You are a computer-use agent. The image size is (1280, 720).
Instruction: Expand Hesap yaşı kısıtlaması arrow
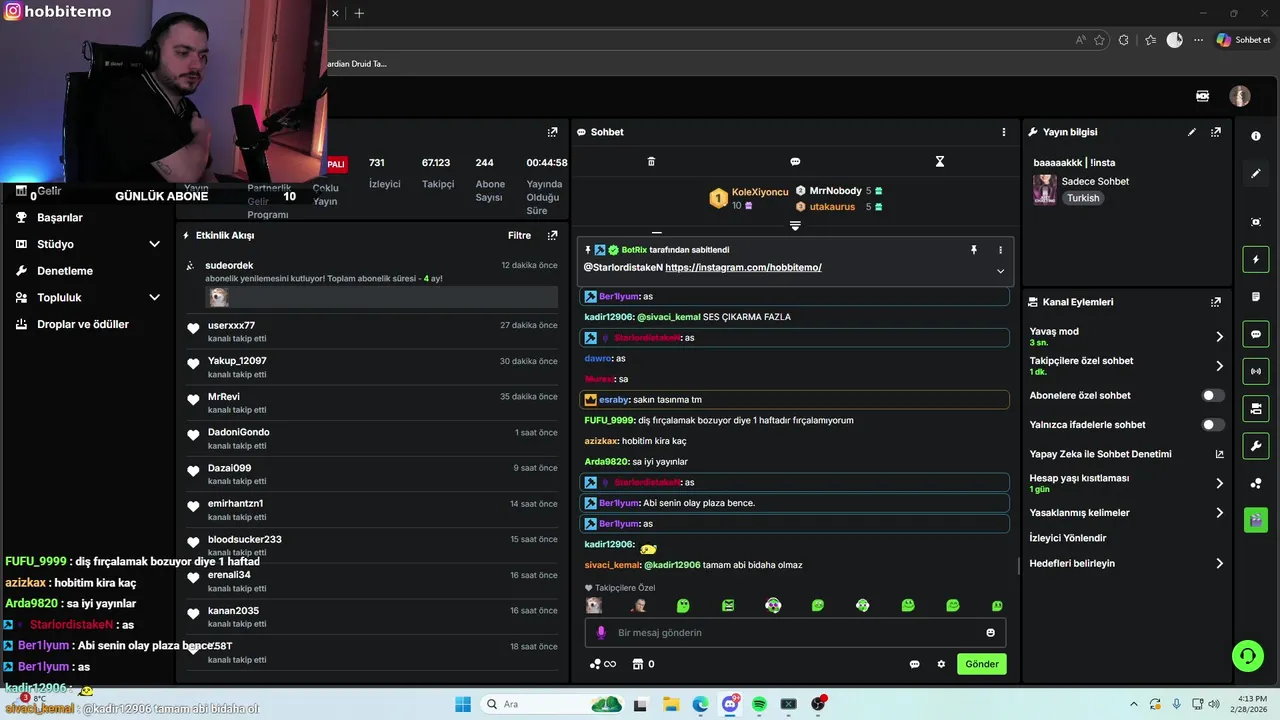click(x=1219, y=484)
